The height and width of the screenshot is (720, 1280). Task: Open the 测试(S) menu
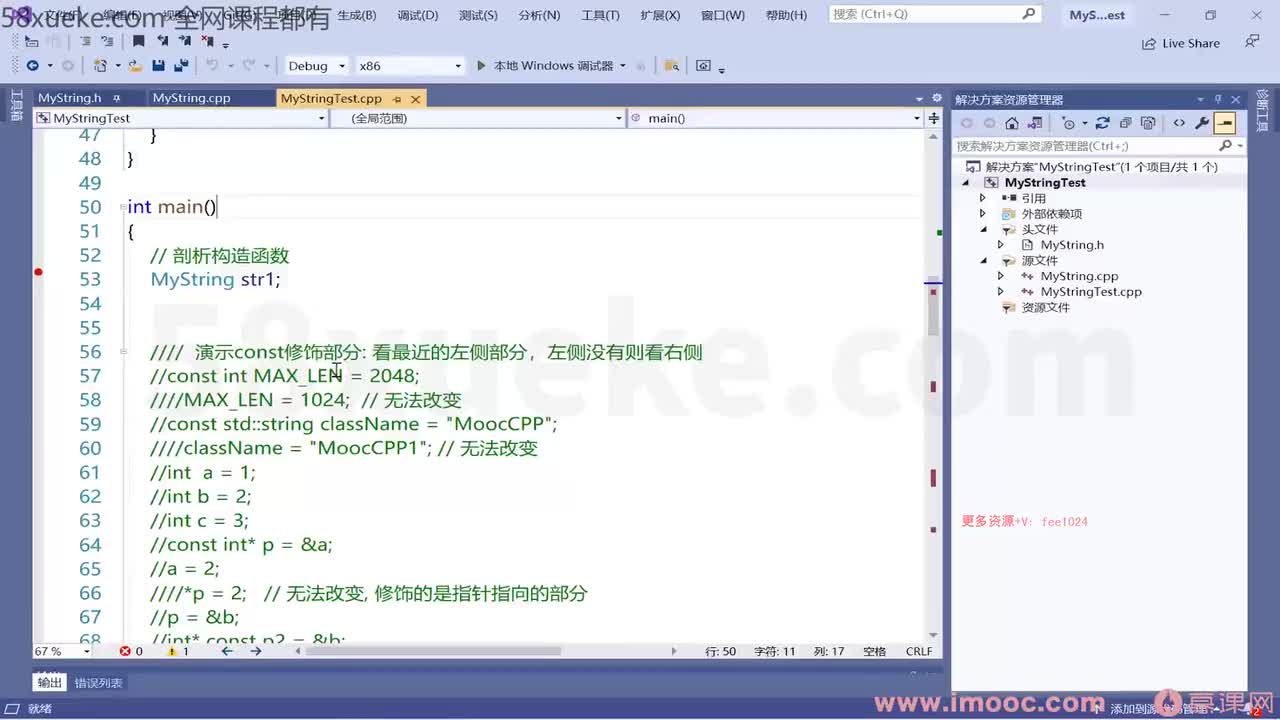[478, 15]
